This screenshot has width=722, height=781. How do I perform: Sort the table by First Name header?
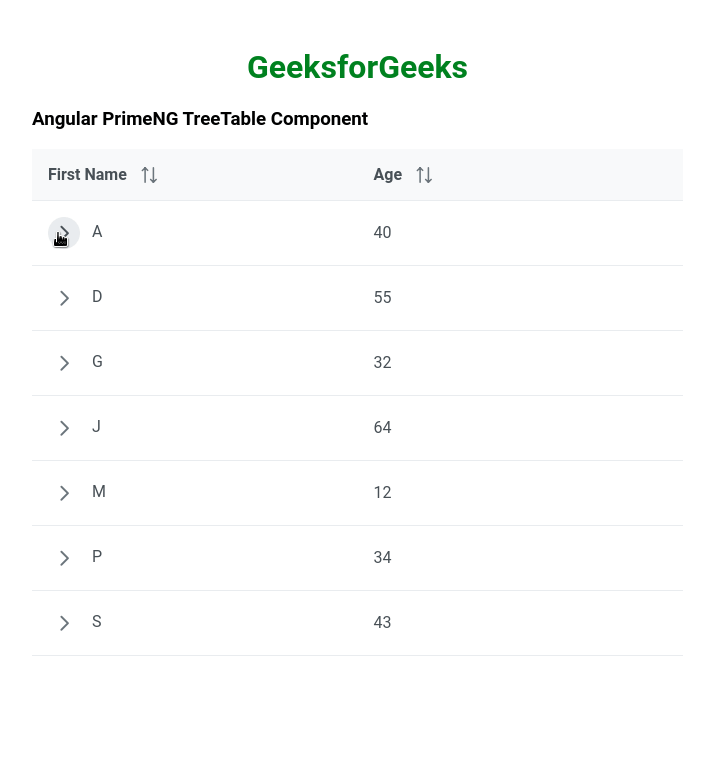click(x=88, y=175)
